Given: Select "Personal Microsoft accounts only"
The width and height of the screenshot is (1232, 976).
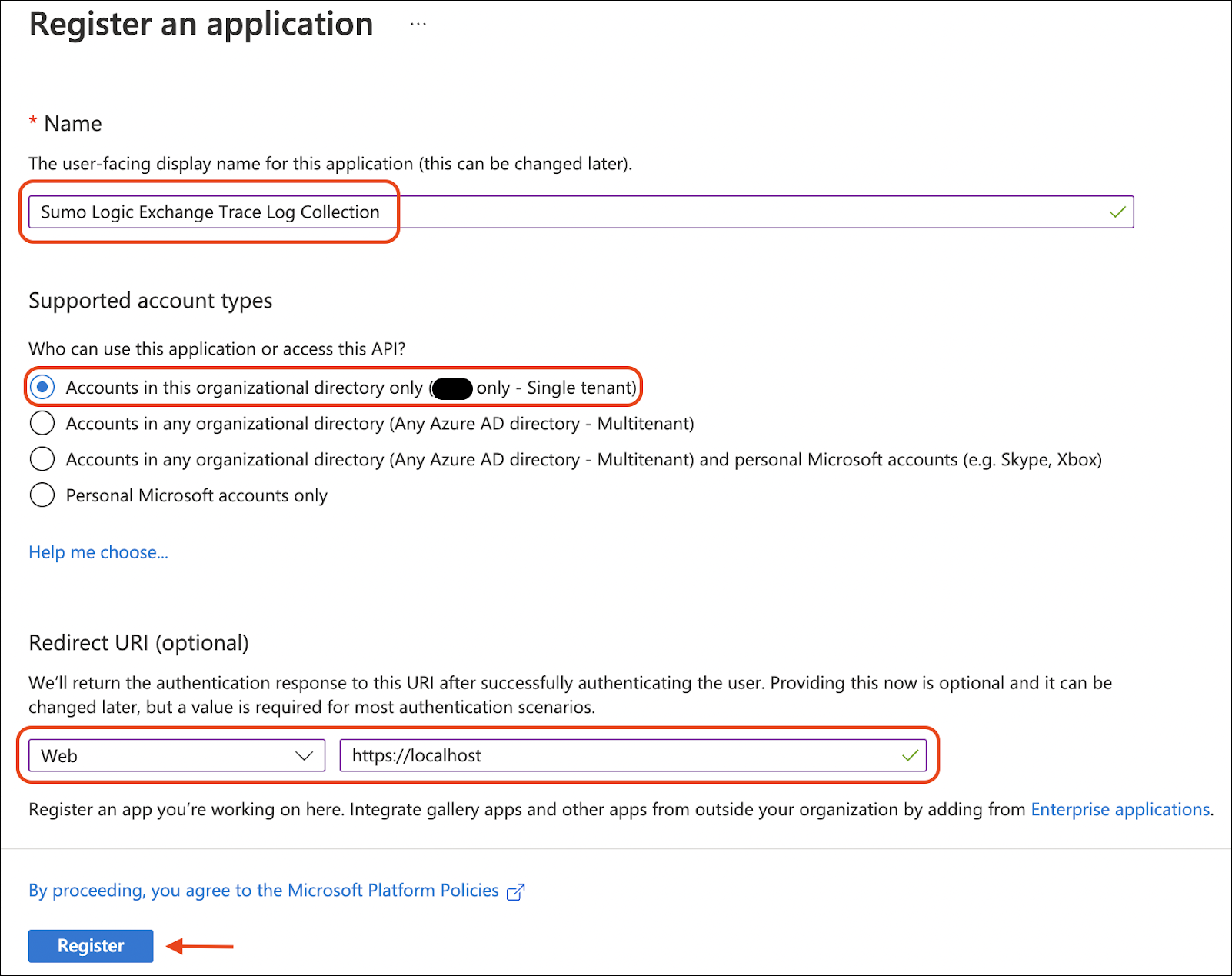Looking at the screenshot, I should pyautogui.click(x=42, y=495).
